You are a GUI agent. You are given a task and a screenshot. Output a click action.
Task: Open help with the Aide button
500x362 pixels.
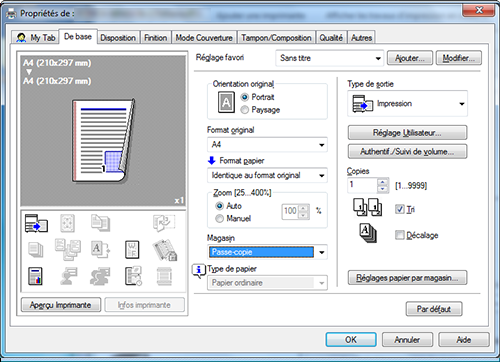[464, 340]
